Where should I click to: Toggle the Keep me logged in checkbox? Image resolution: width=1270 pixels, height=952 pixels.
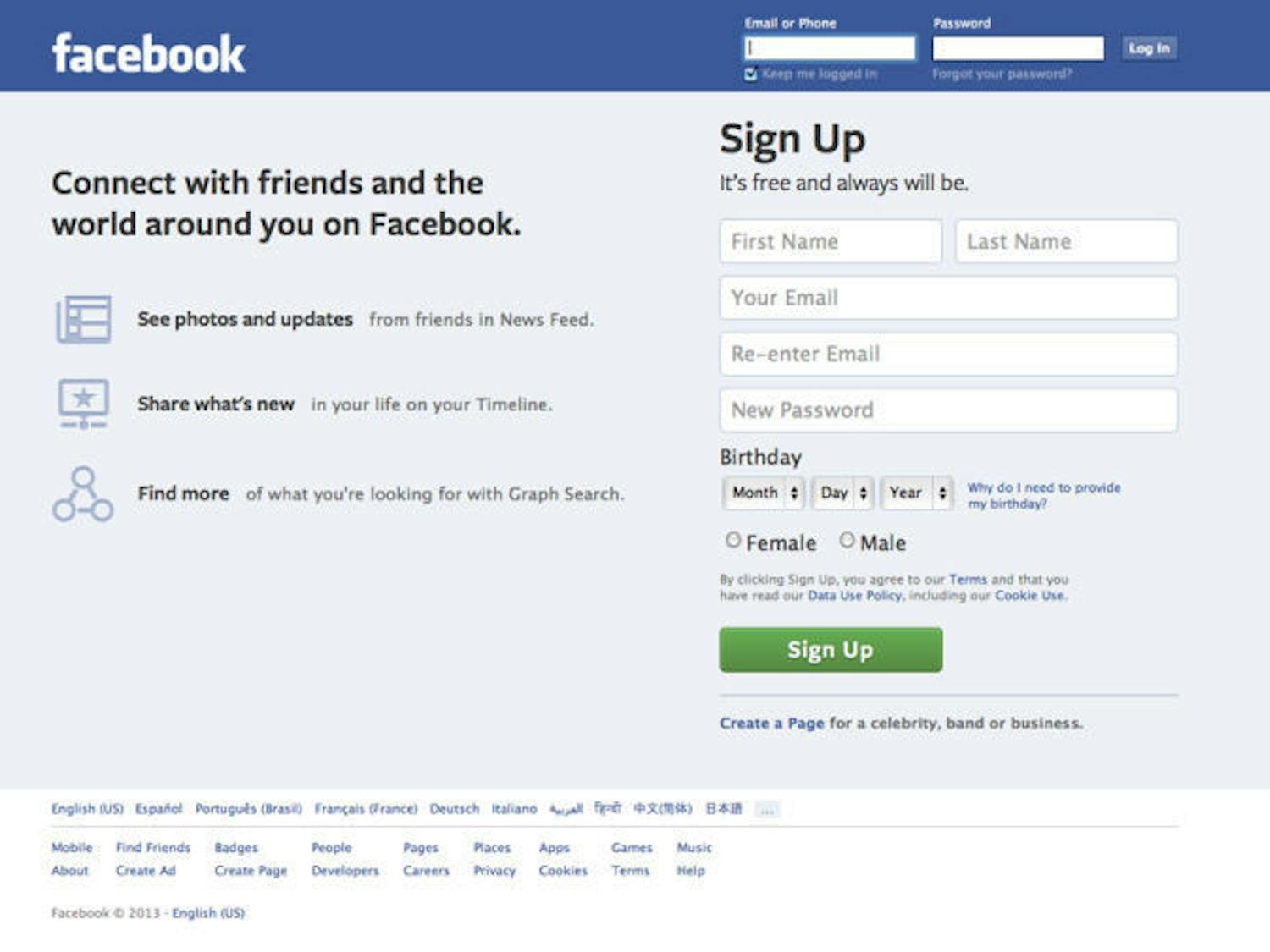(751, 74)
